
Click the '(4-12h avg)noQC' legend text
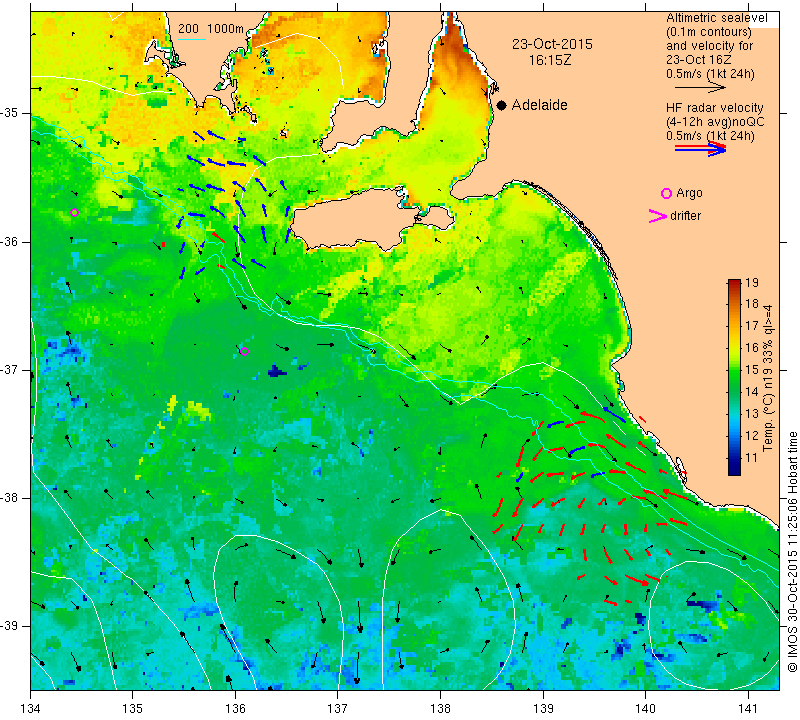point(715,122)
